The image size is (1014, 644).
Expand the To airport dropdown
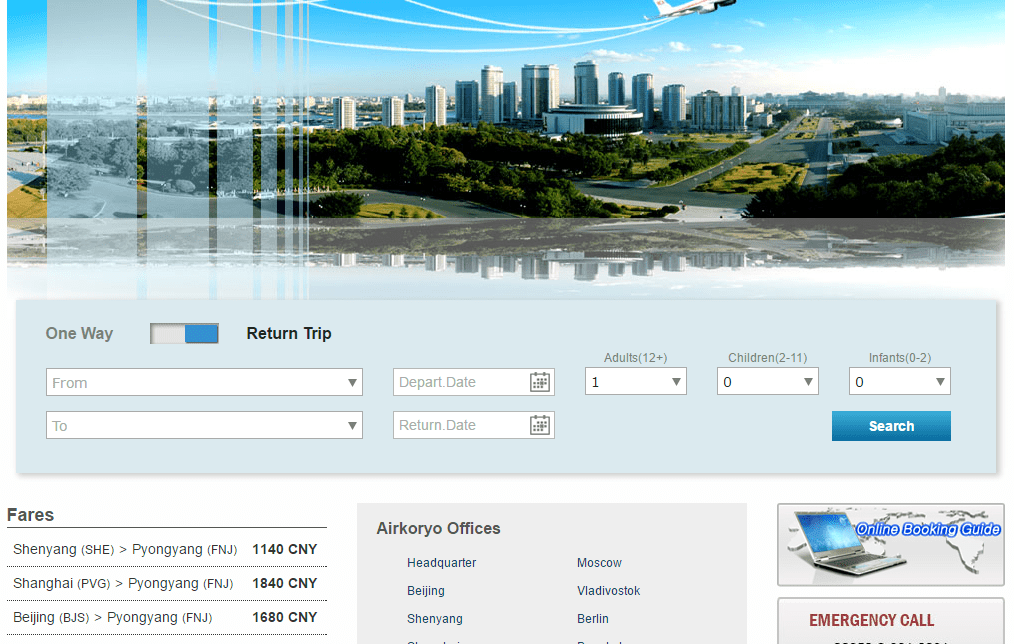coord(204,425)
